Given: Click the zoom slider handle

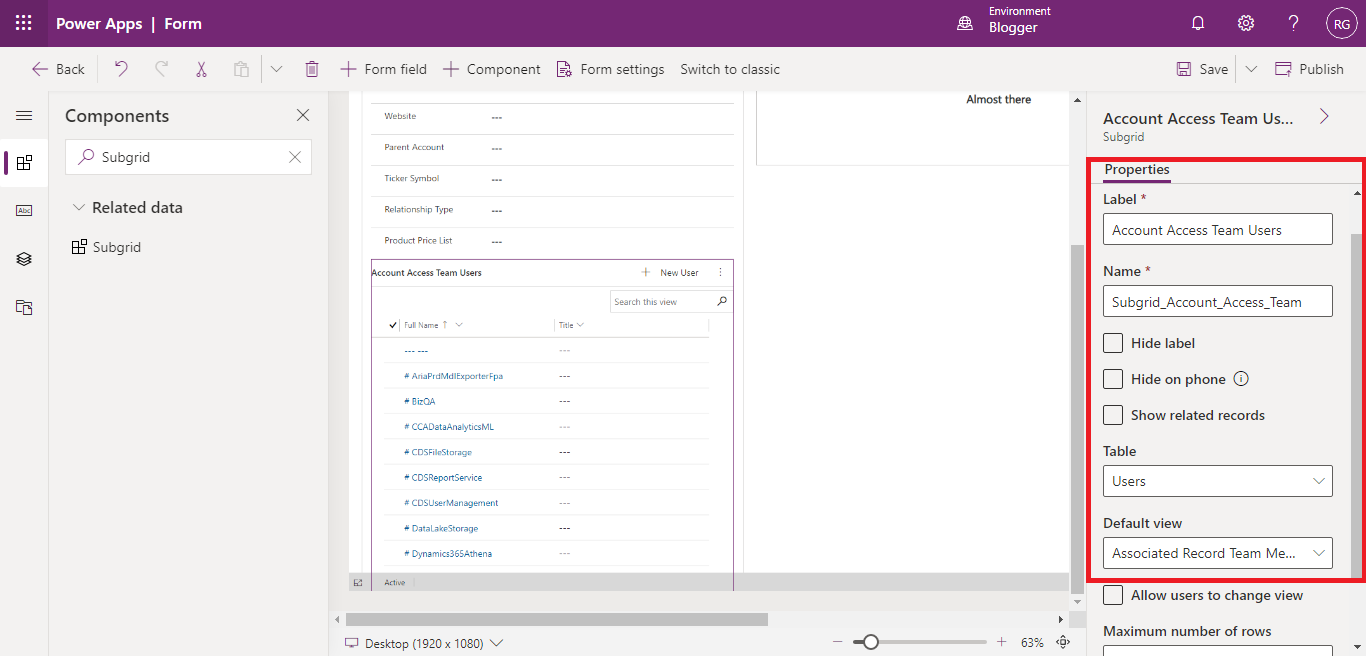Looking at the screenshot, I should coord(870,642).
